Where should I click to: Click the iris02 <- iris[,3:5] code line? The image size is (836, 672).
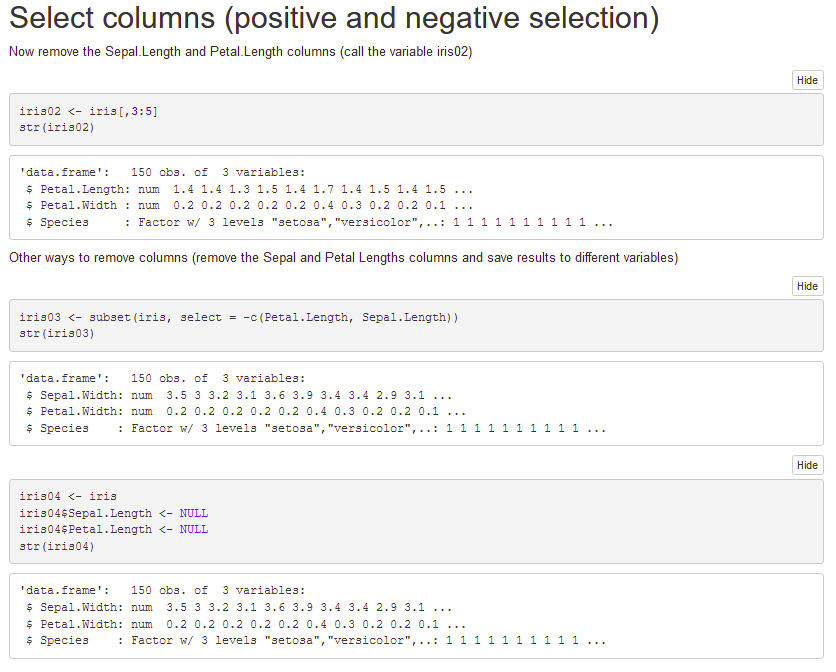tap(88, 111)
